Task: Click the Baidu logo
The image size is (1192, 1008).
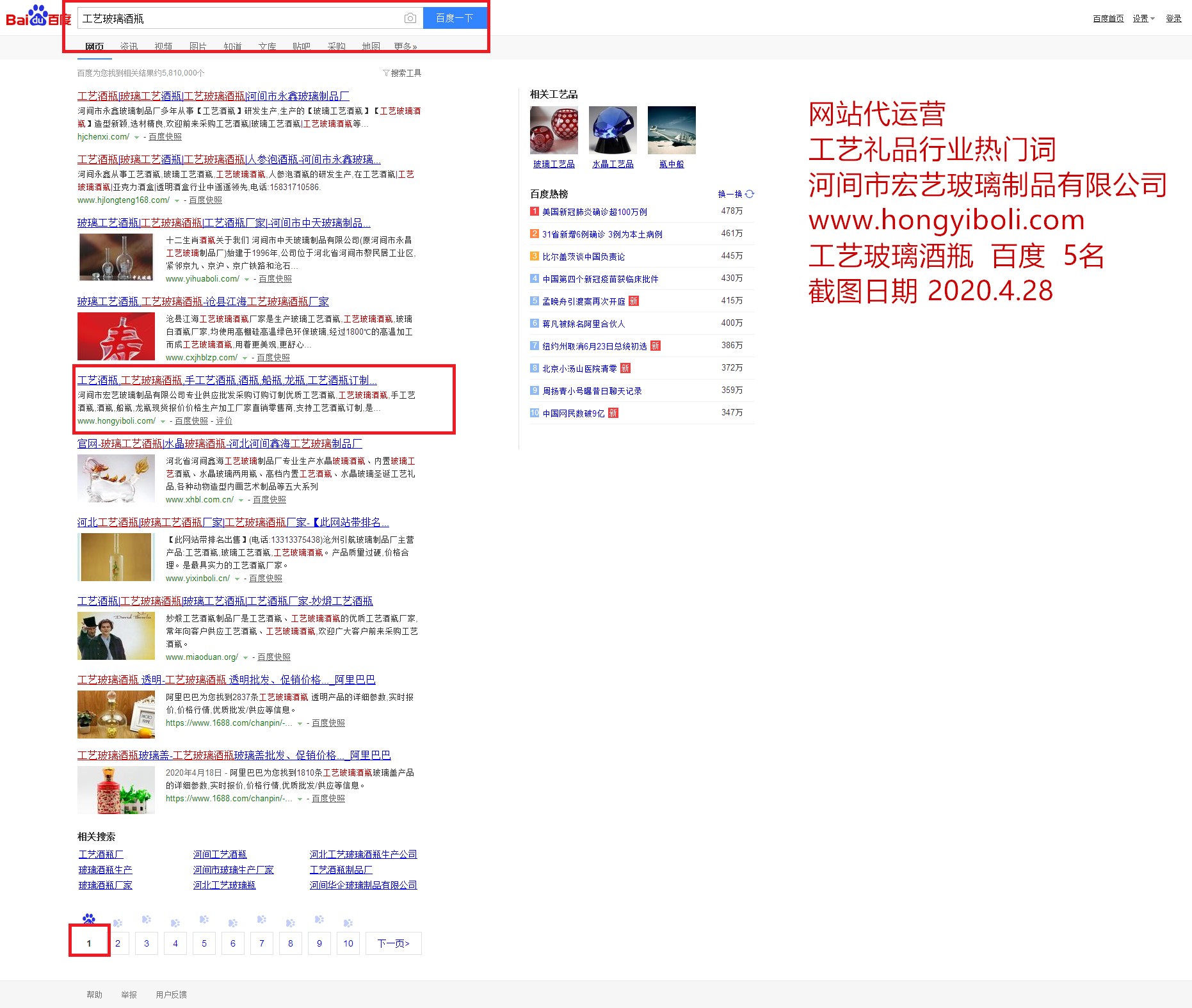Action: 37,17
